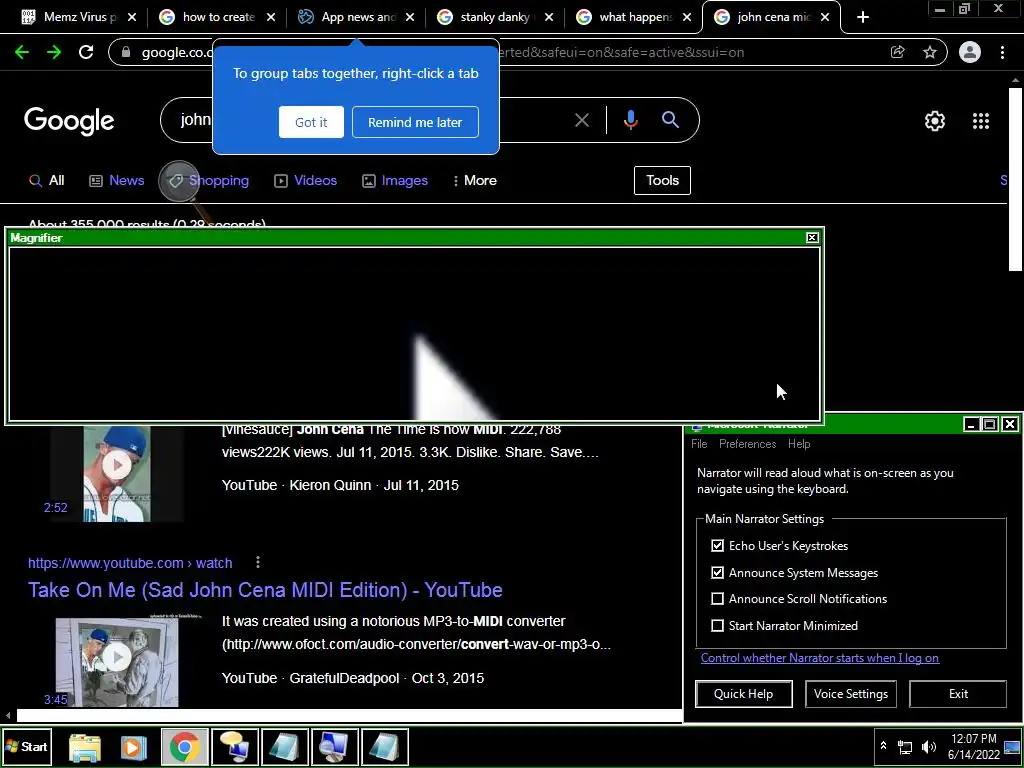Show hidden tray icons arrow
Viewport: 1024px width, 768px height.
pyautogui.click(x=883, y=746)
